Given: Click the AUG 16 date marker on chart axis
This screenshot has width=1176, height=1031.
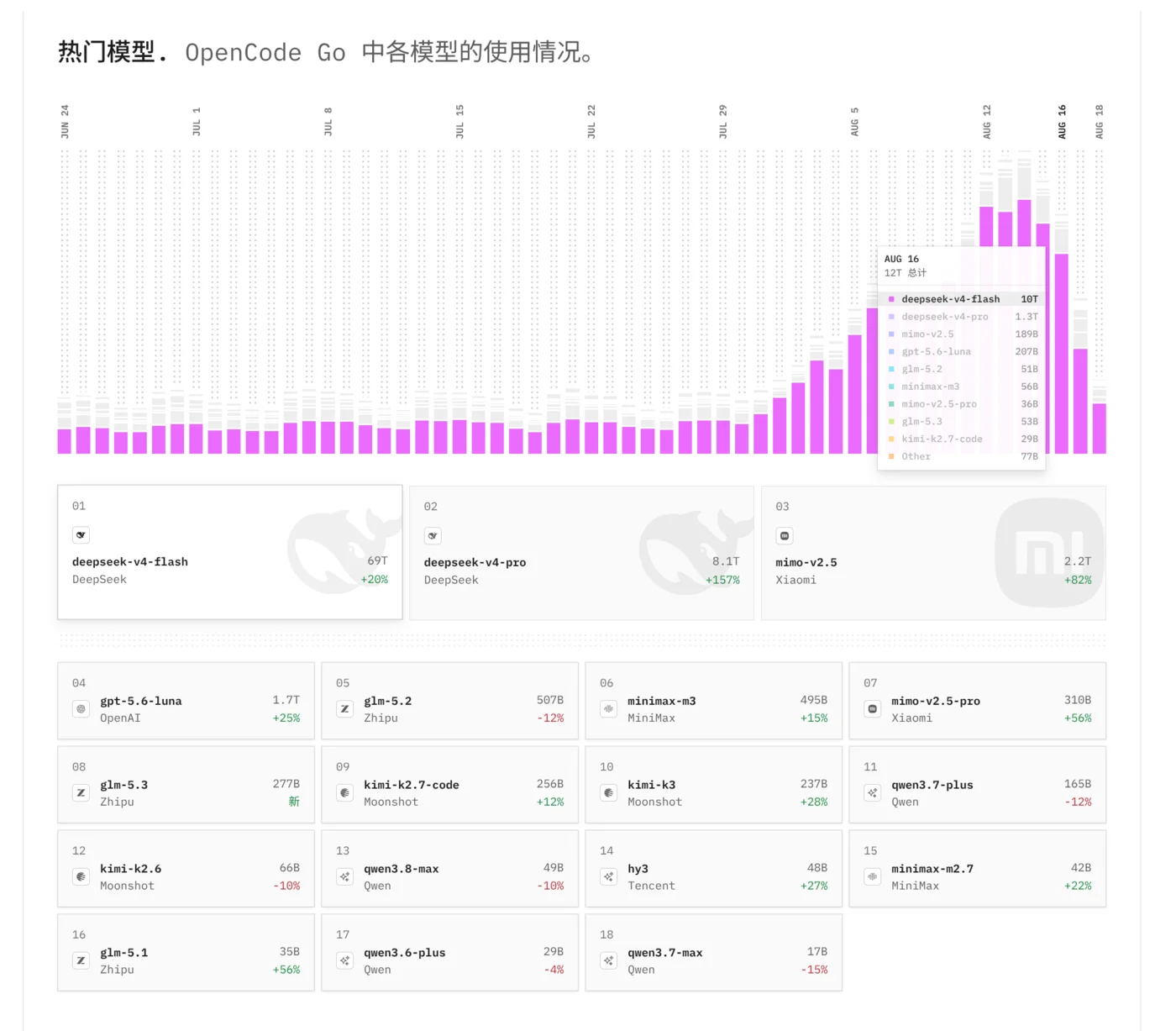Looking at the screenshot, I should (1062, 122).
